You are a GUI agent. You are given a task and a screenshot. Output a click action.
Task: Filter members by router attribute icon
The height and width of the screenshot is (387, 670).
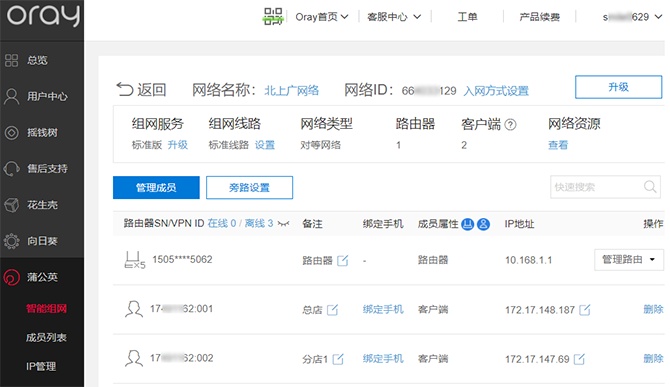[467, 224]
